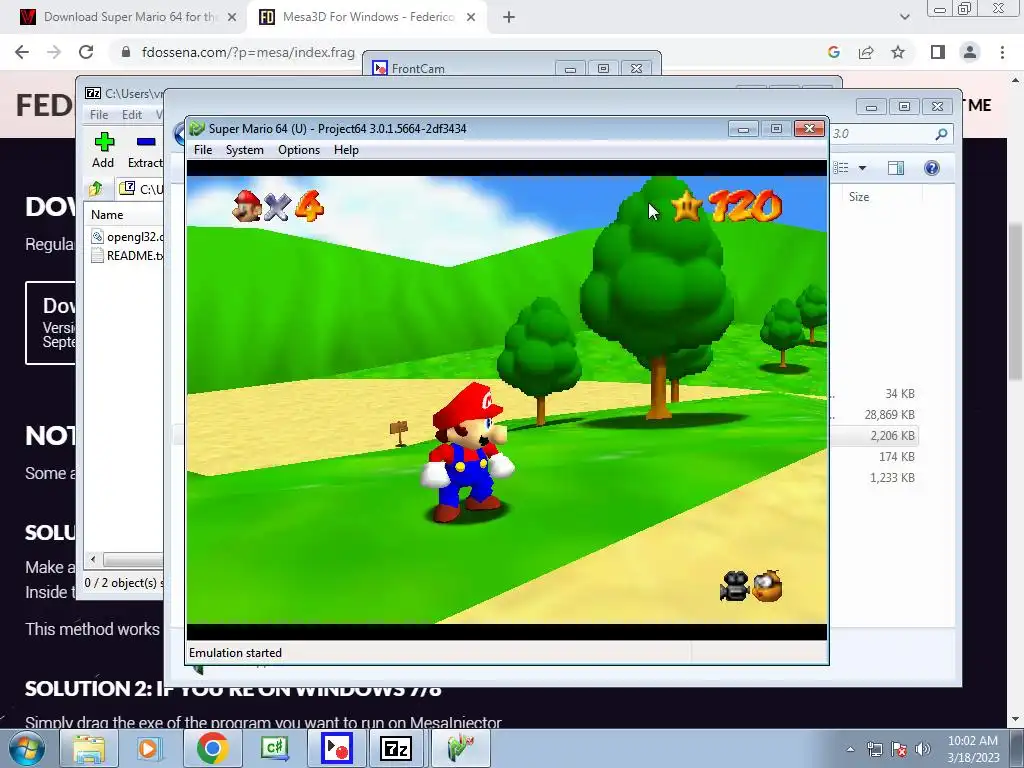Image resolution: width=1024 pixels, height=768 pixels.
Task: Open the Options menu in Project64
Action: (x=298, y=150)
